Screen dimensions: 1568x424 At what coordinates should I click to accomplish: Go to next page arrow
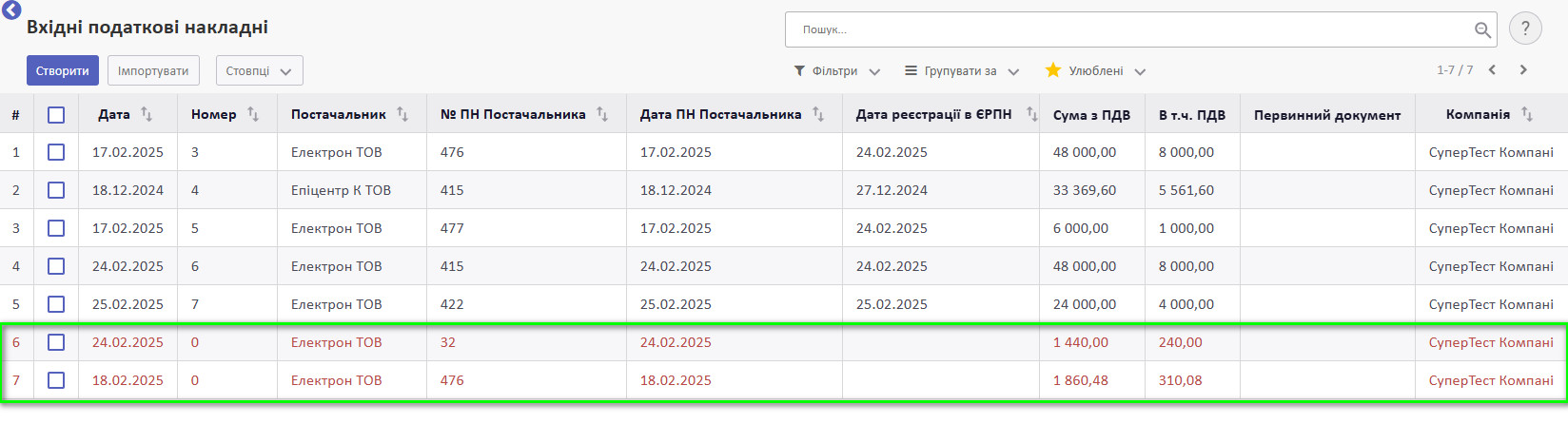(1523, 69)
